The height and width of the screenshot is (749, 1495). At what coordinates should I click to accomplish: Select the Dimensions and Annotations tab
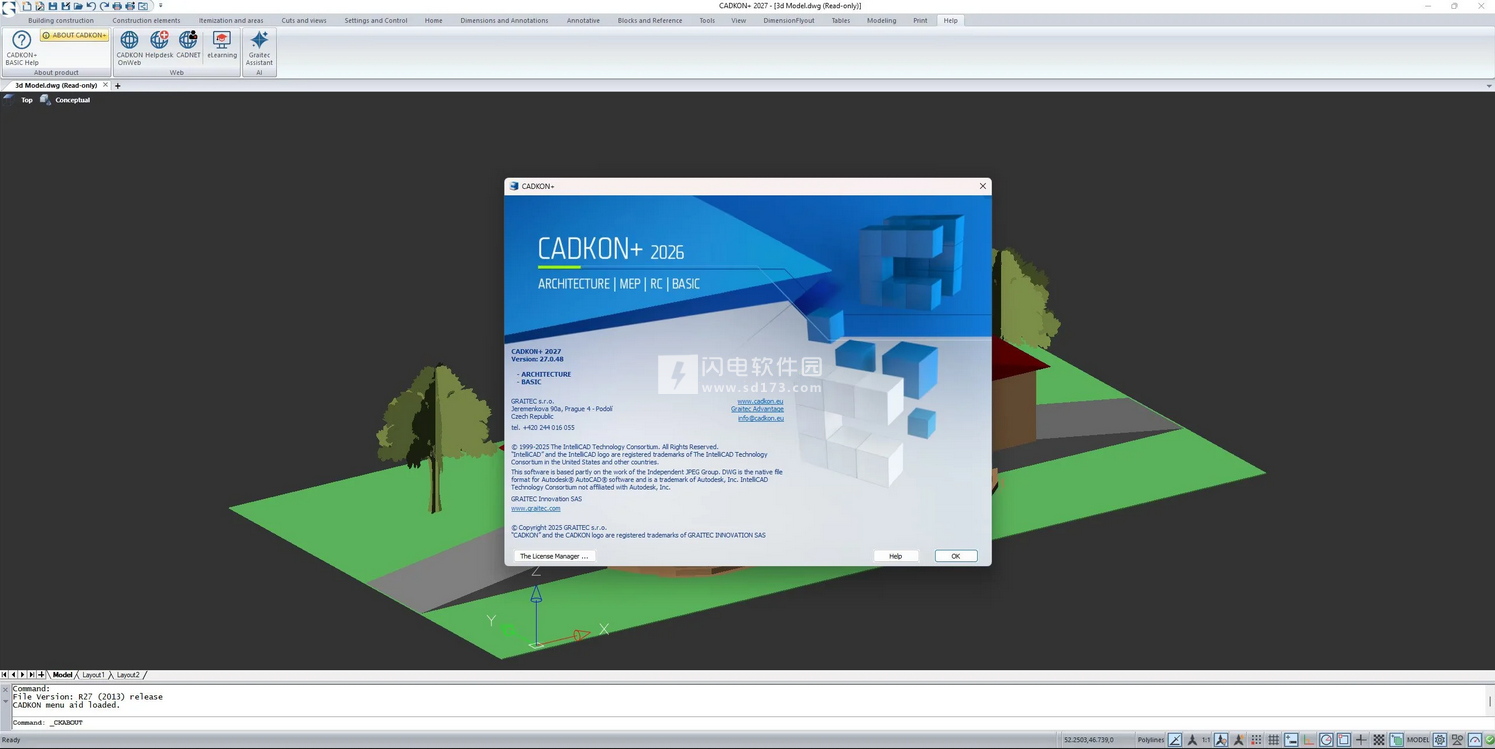pos(504,20)
